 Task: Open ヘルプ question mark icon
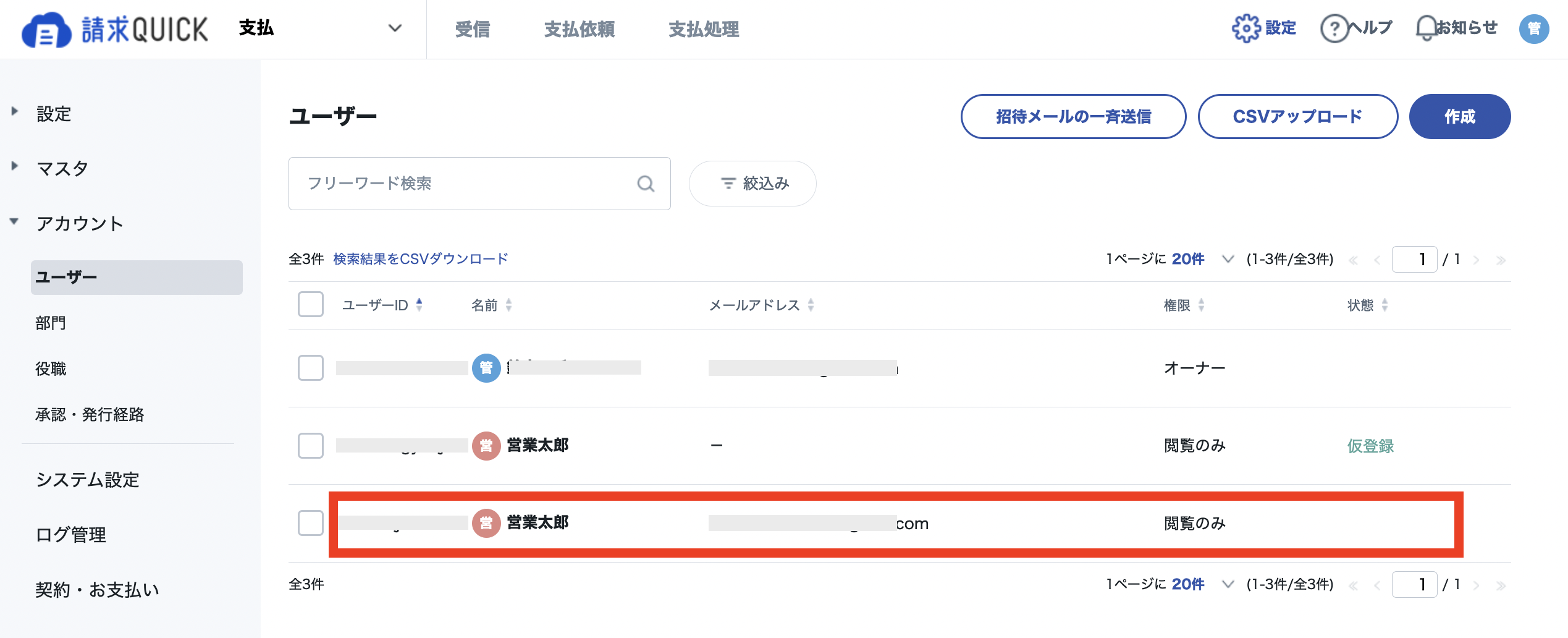(x=1334, y=28)
